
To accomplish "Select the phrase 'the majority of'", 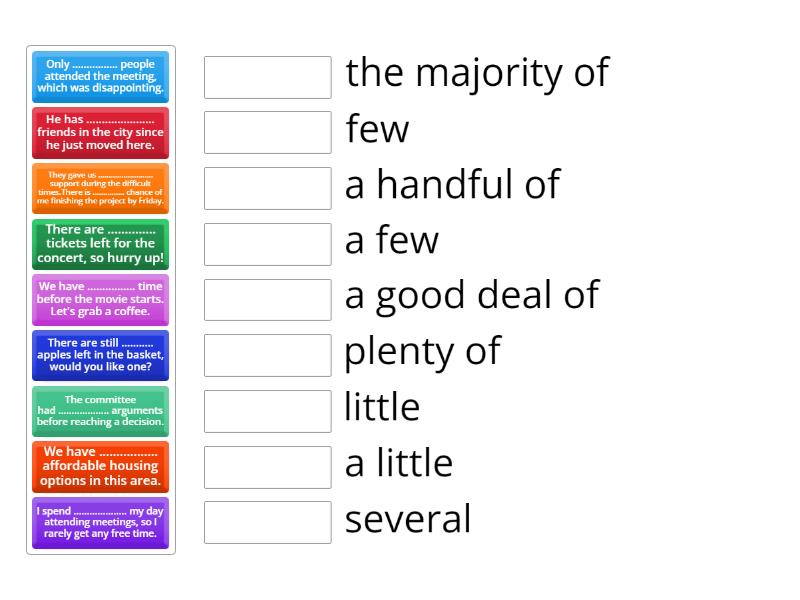I will [477, 73].
